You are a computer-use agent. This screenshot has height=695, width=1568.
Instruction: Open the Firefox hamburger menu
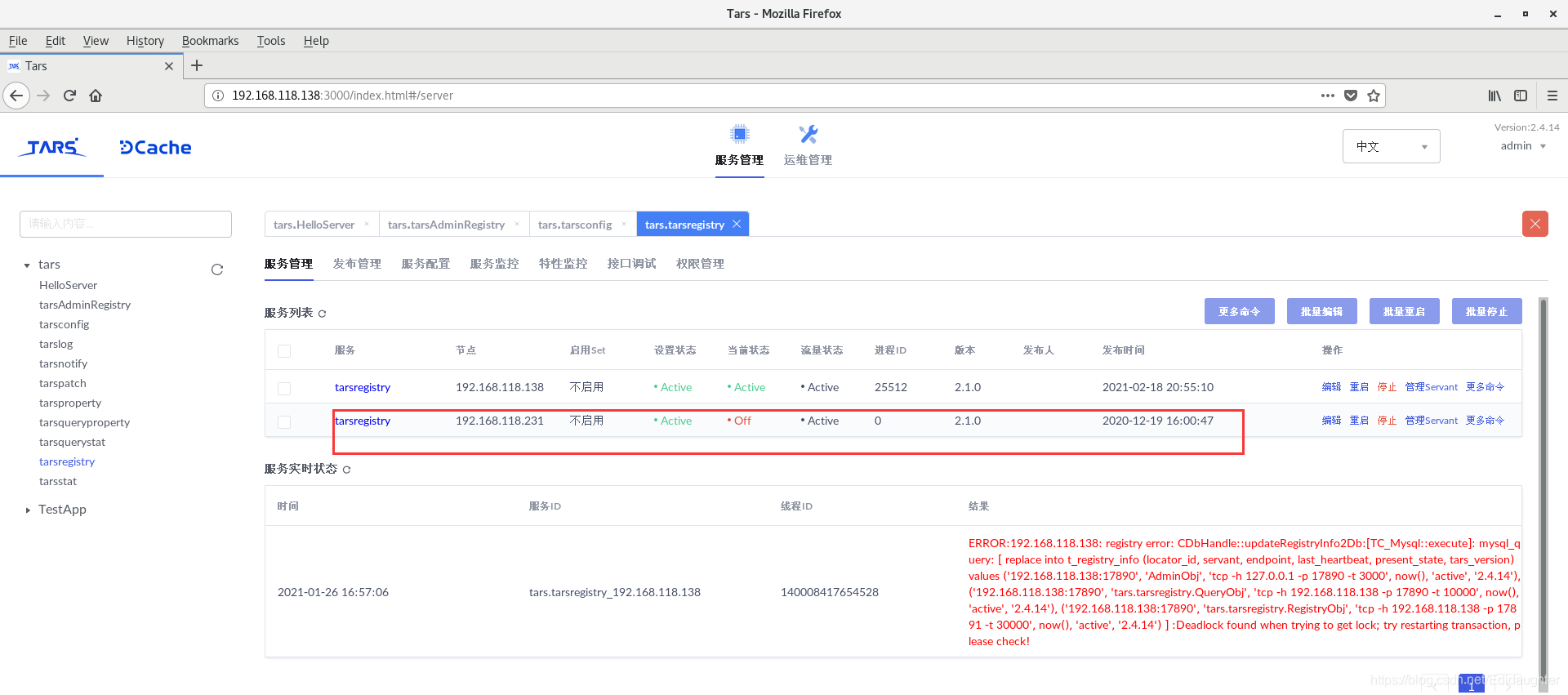[1552, 96]
